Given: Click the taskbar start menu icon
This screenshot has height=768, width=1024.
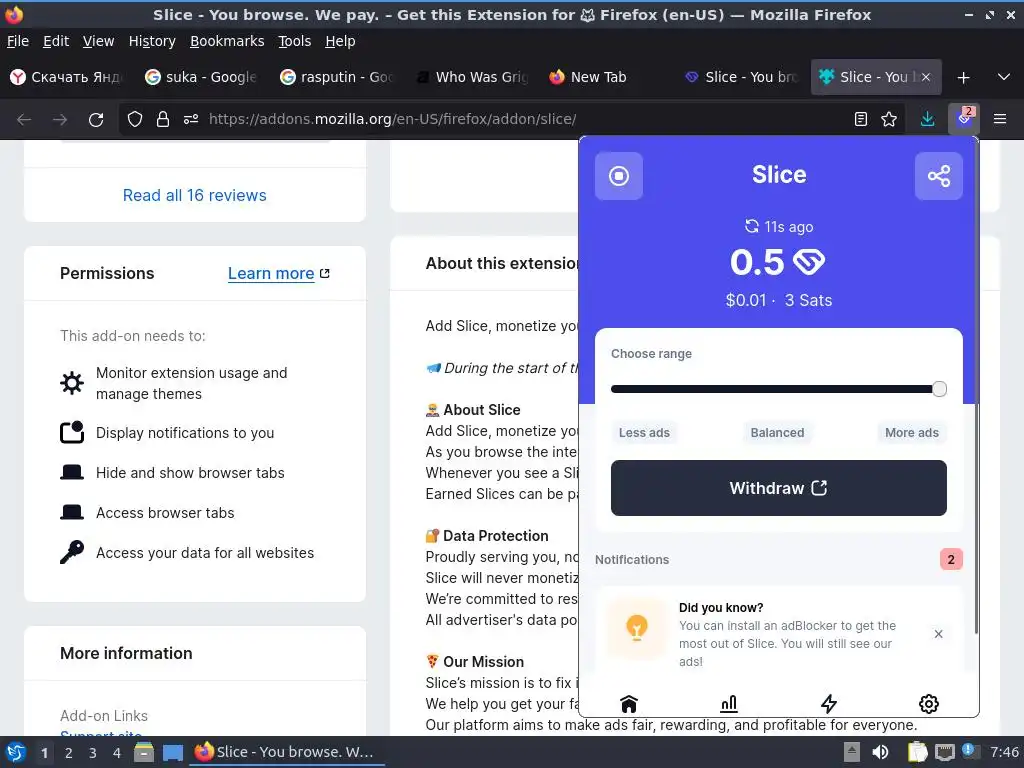Looking at the screenshot, I should point(16,752).
